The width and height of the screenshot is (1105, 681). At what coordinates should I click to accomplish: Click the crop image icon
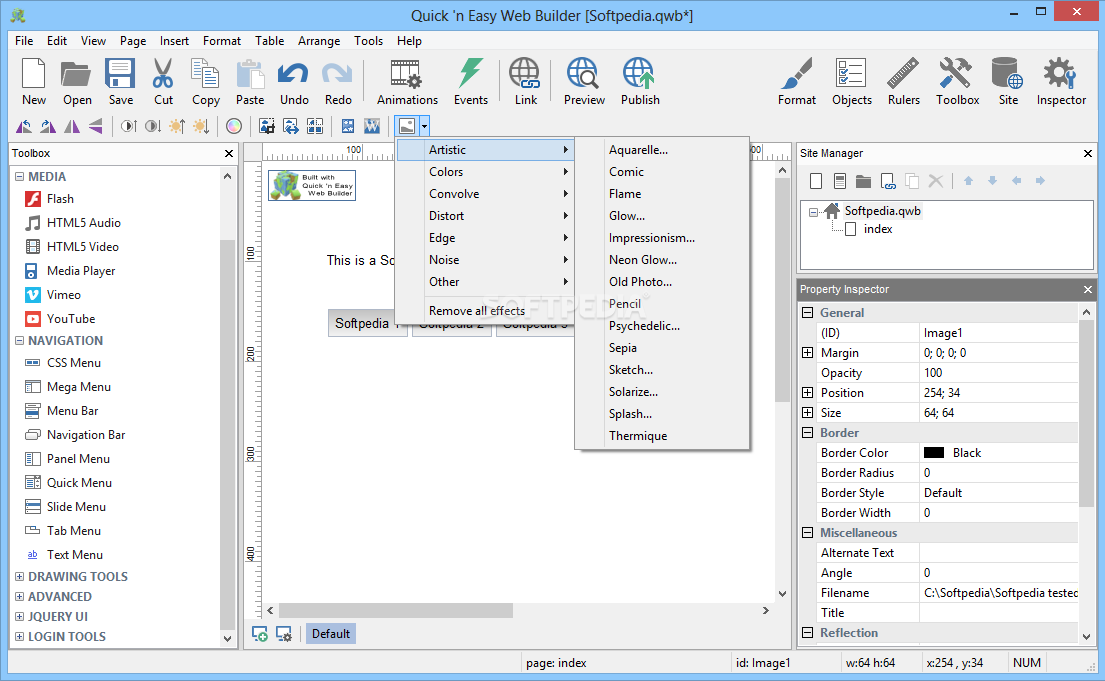point(266,126)
